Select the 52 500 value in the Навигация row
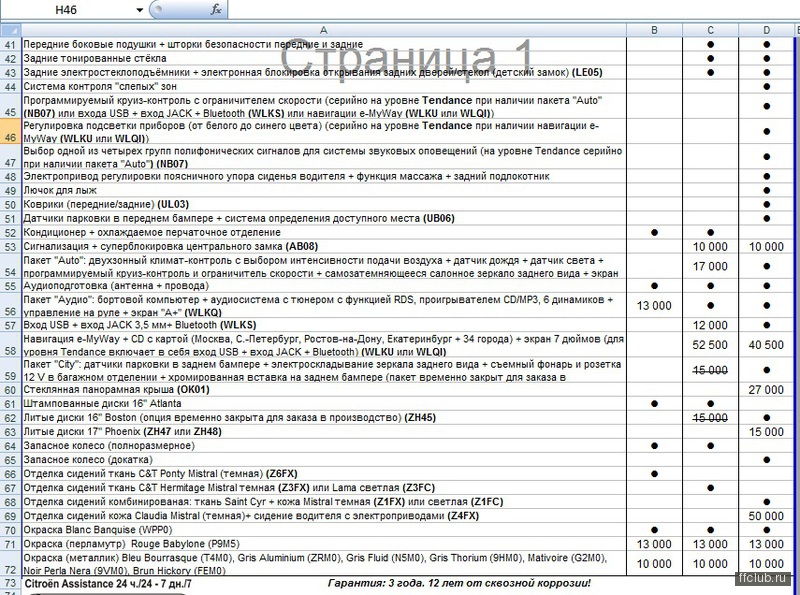This screenshot has height=595, width=800. point(711,345)
